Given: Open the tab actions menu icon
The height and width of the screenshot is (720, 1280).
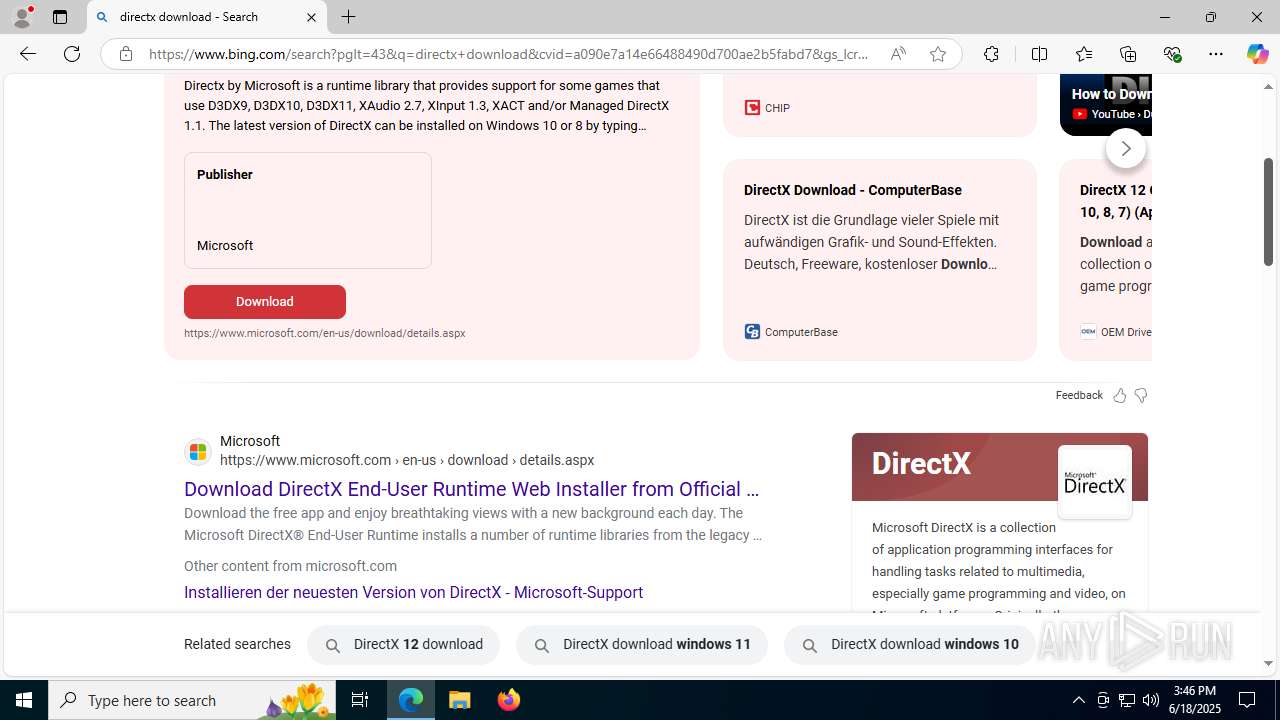Looking at the screenshot, I should point(60,17).
